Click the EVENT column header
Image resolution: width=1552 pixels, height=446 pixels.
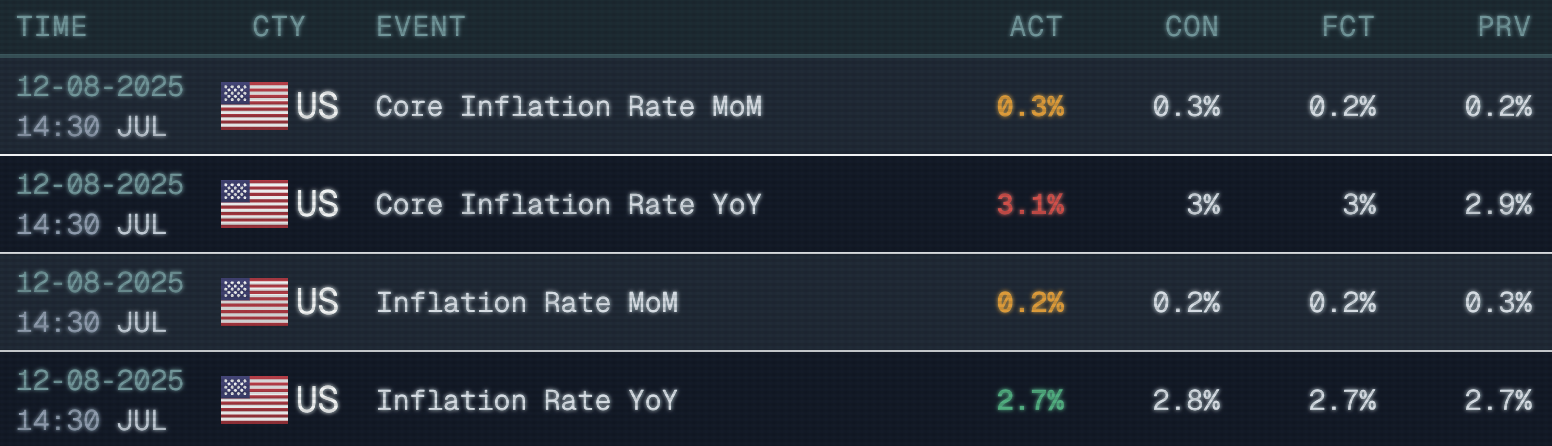pyautogui.click(x=421, y=27)
